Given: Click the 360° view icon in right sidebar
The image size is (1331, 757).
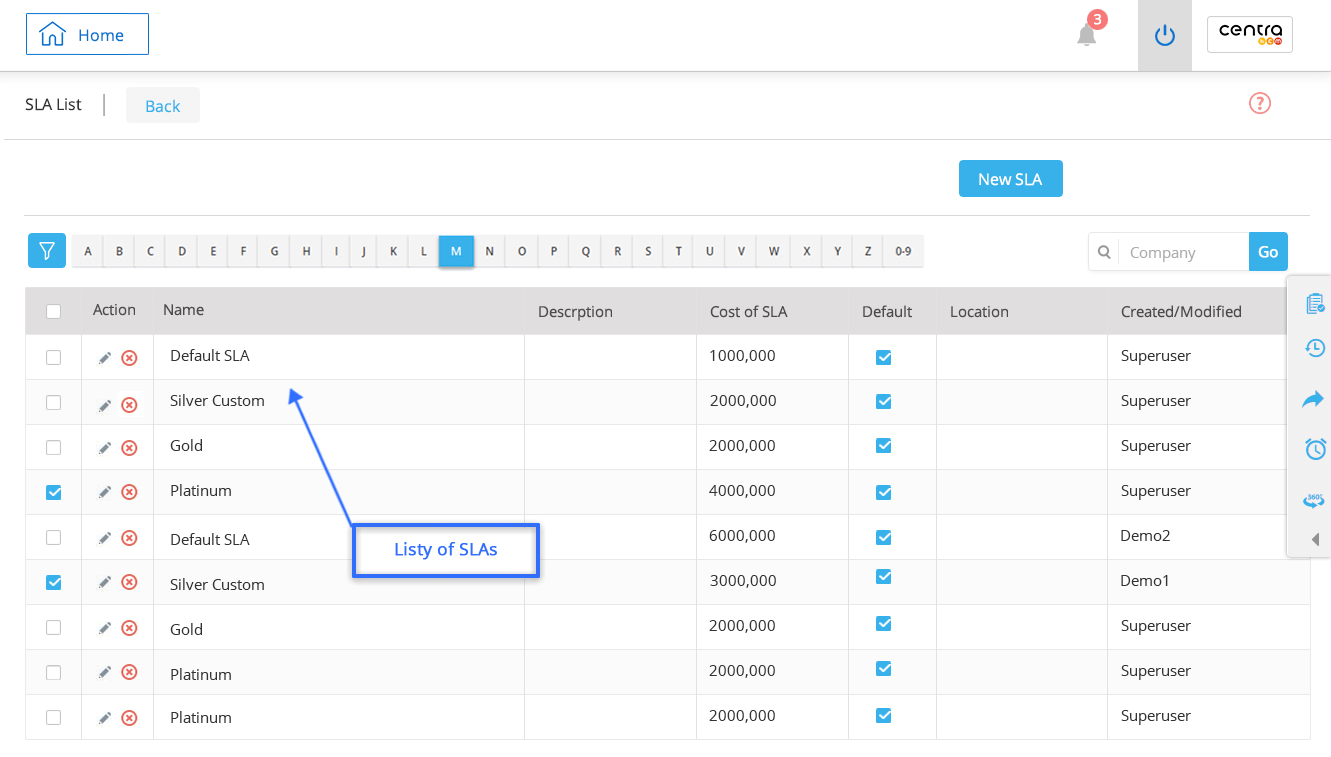Looking at the screenshot, I should (1314, 499).
